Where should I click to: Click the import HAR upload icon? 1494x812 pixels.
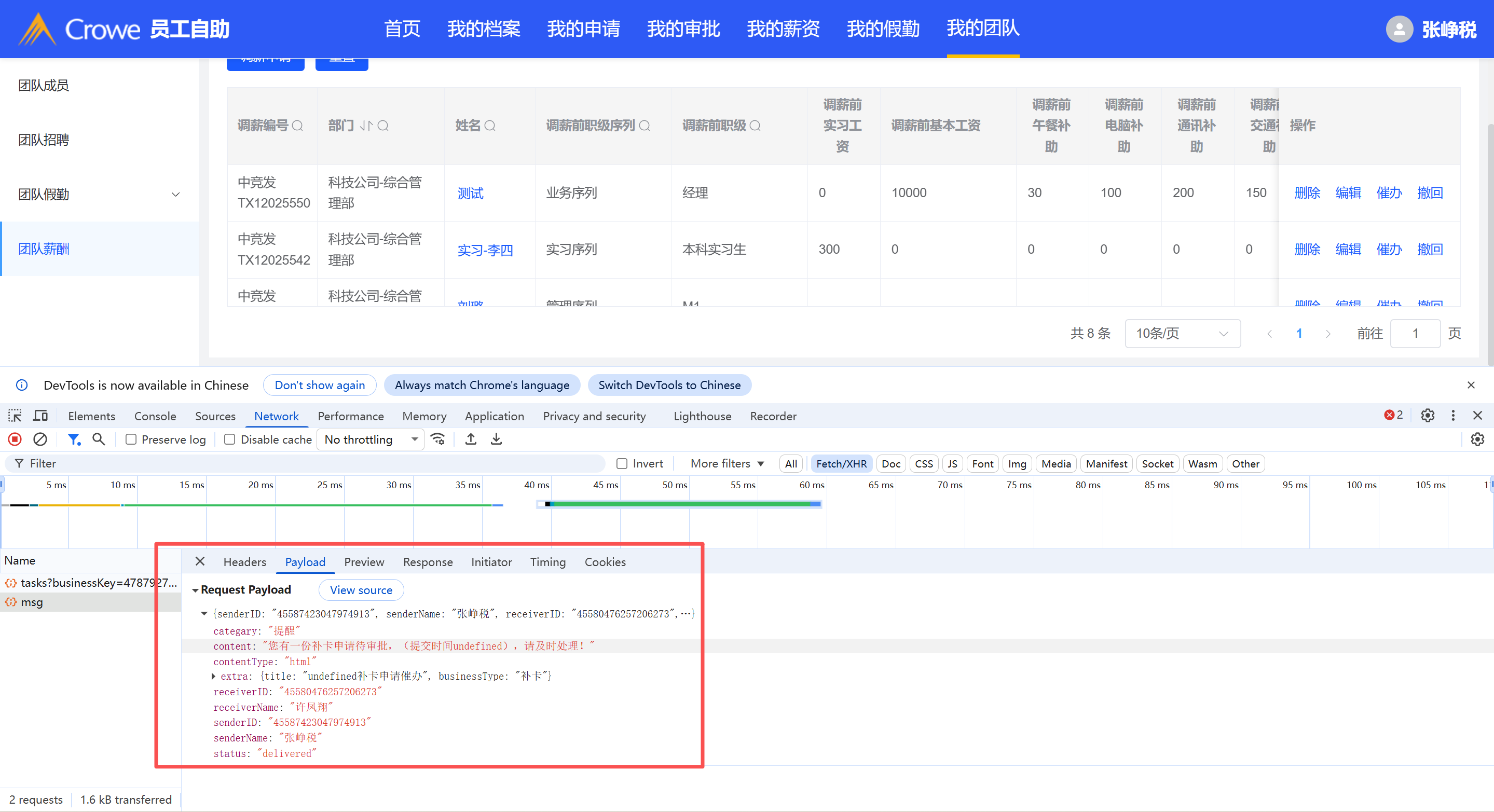tap(471, 439)
